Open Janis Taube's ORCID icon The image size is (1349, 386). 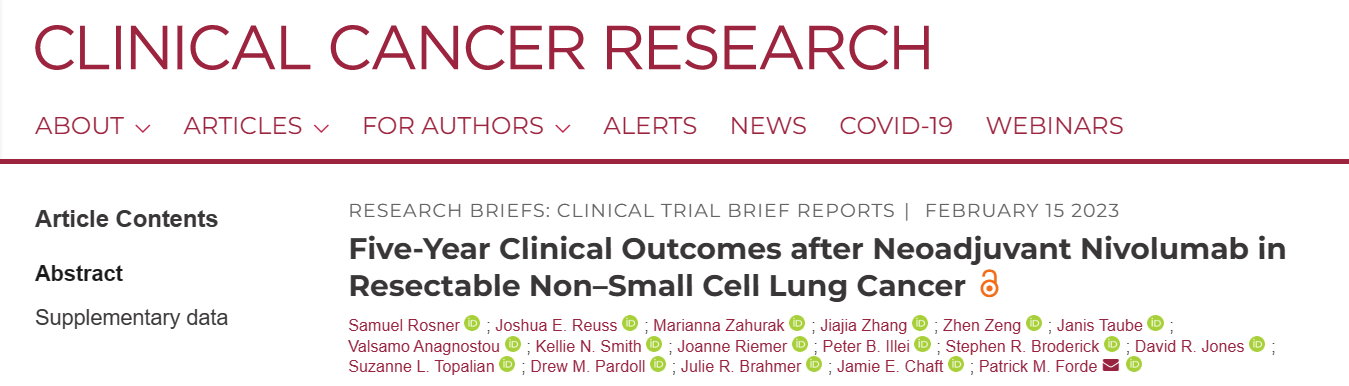click(1155, 323)
